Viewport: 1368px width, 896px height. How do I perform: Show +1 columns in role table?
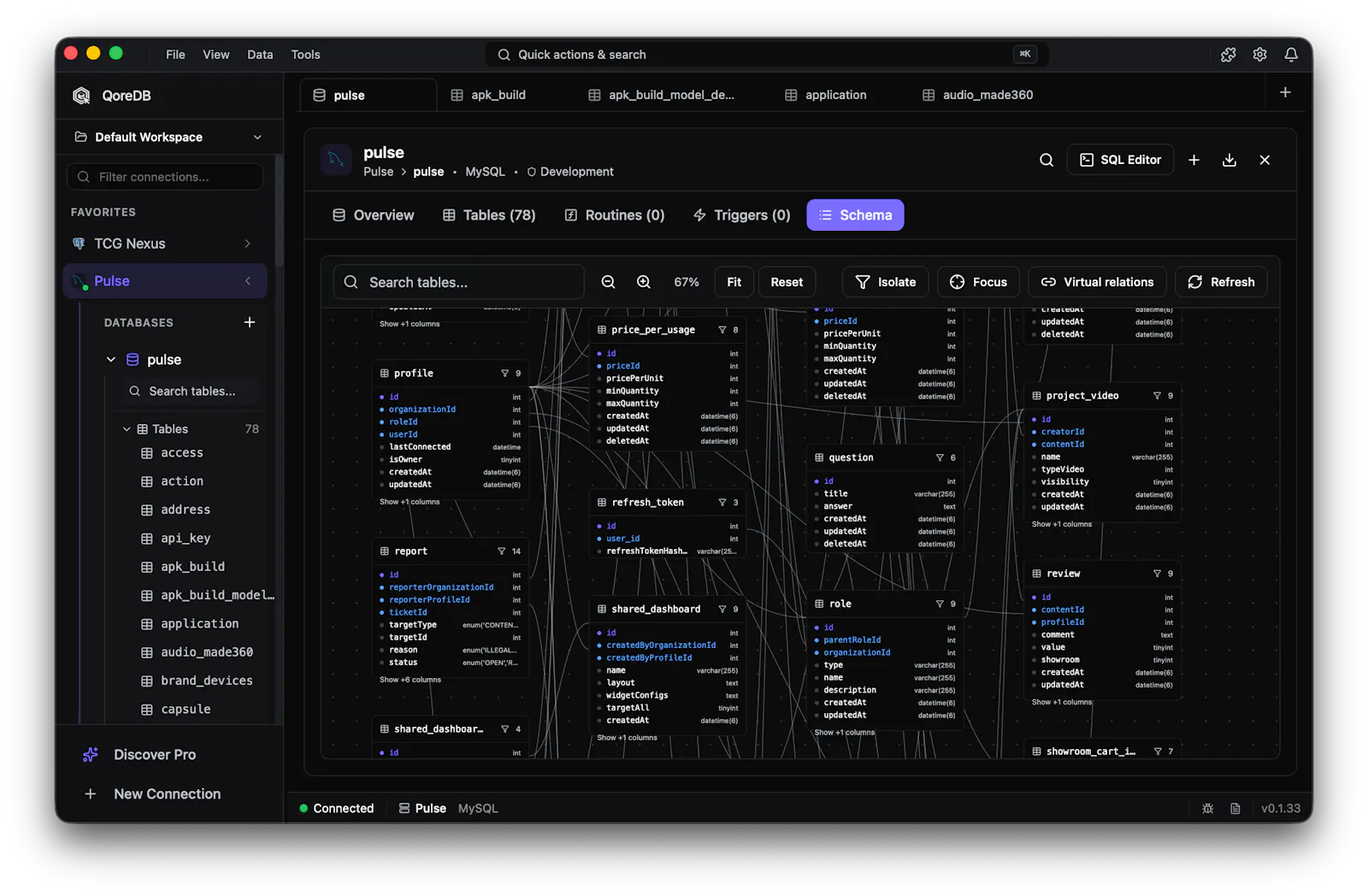[845, 733]
